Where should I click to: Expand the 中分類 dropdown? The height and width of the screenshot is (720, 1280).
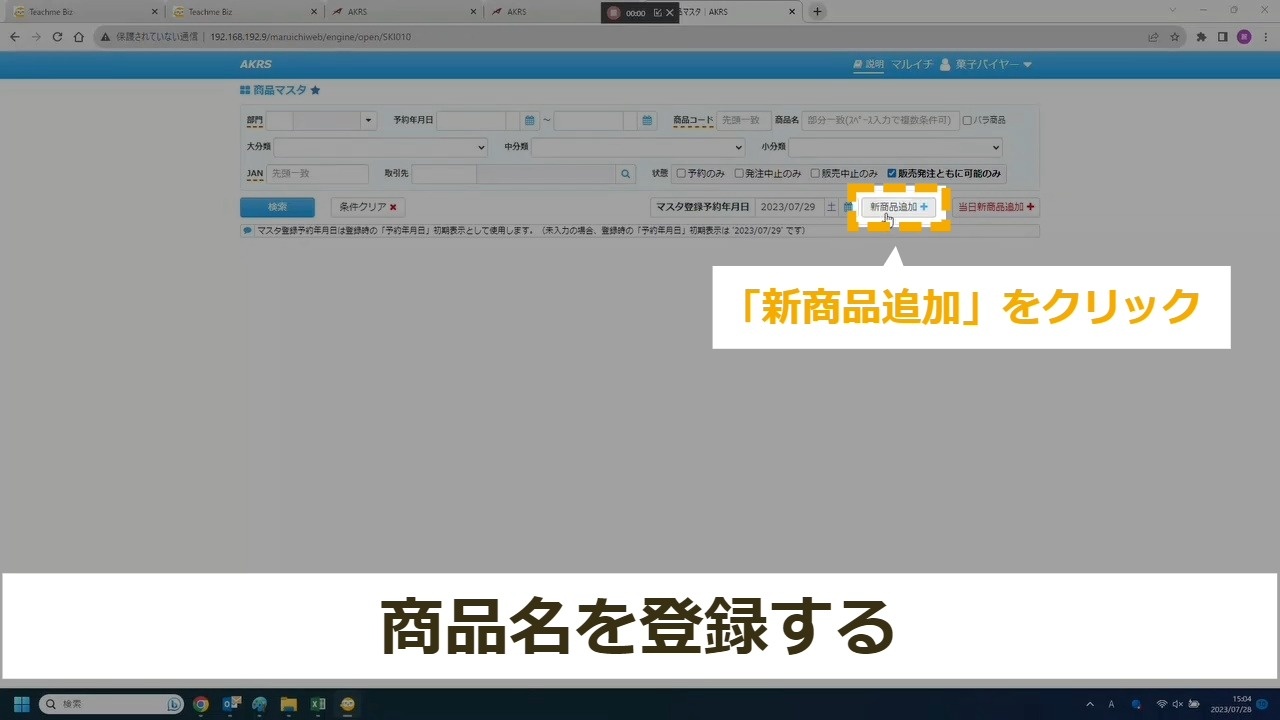coord(638,147)
